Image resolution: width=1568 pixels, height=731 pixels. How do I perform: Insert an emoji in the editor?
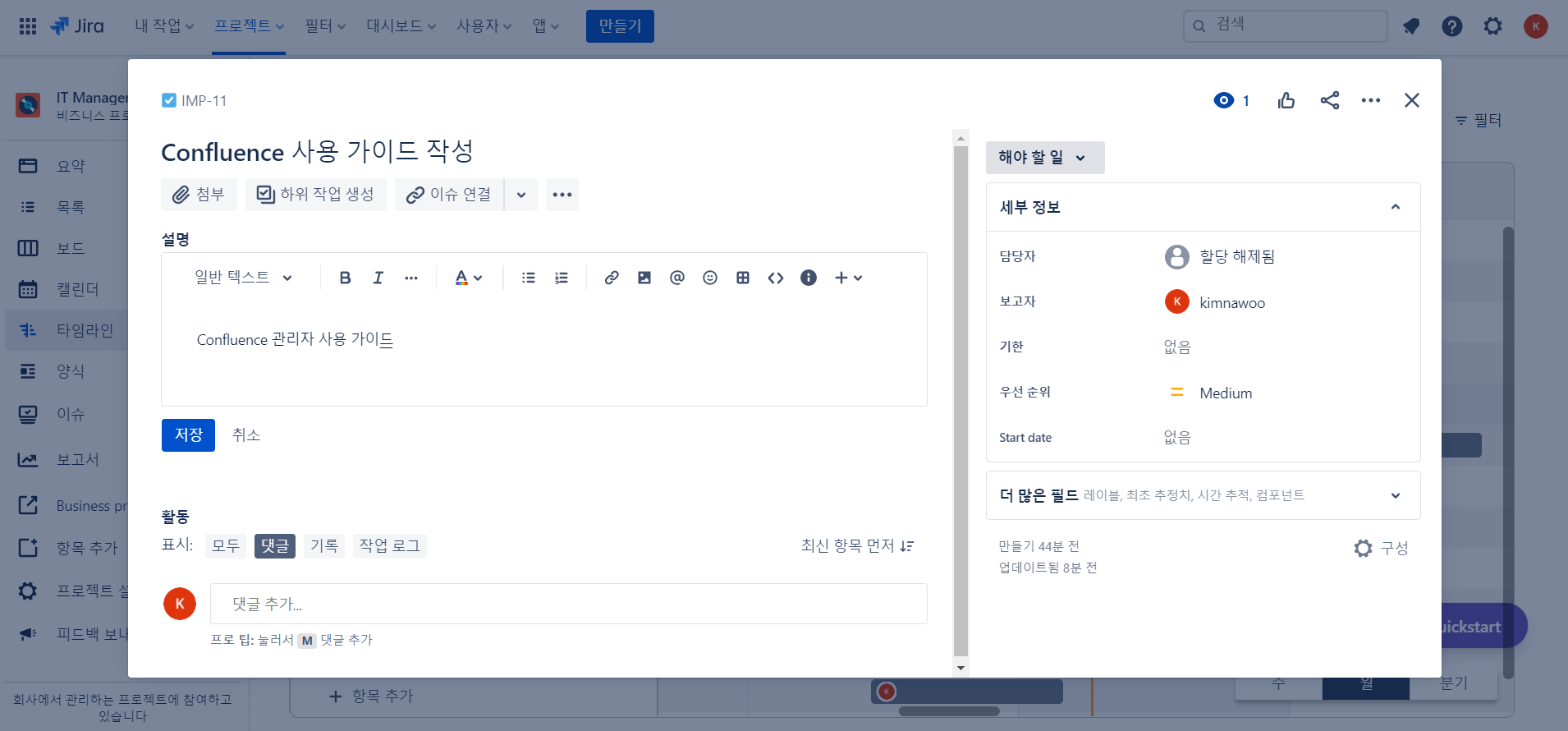pos(710,278)
